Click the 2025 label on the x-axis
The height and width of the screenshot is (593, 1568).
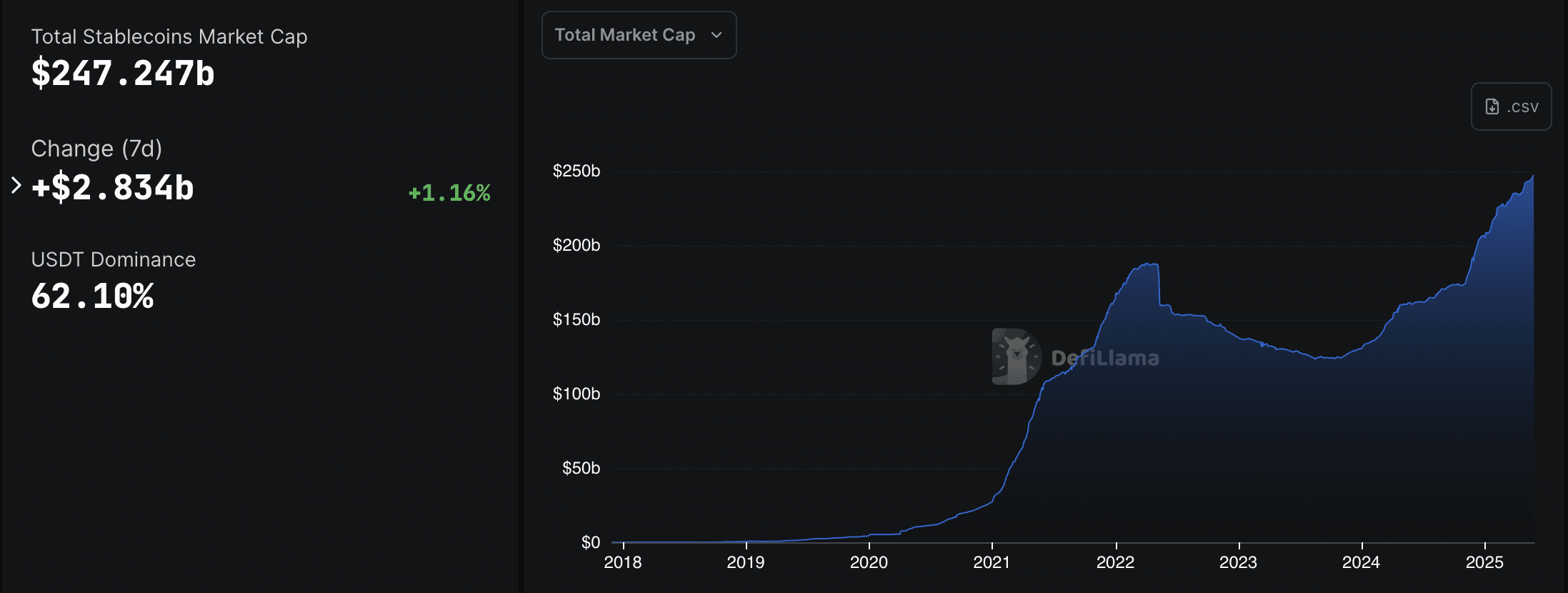(1484, 562)
